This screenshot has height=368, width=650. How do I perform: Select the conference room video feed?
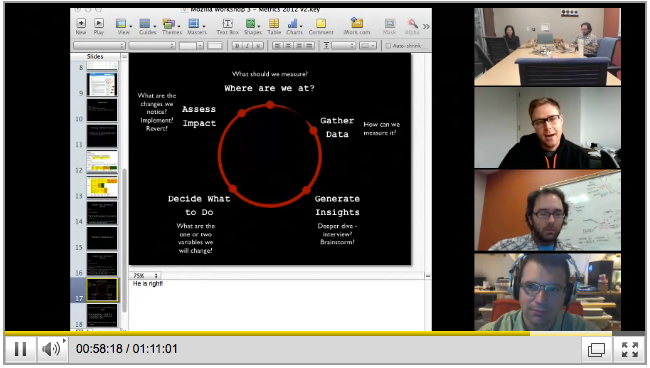547,47
